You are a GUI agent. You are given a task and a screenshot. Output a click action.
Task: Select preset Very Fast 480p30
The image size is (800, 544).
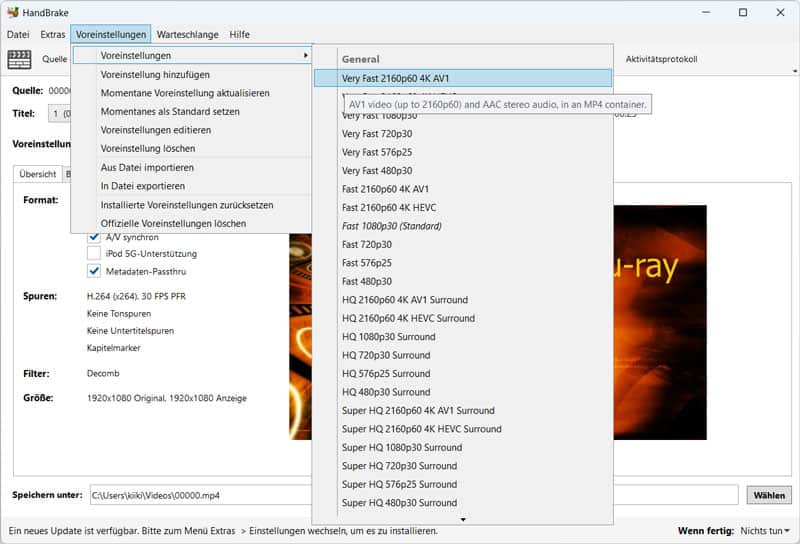click(x=463, y=170)
